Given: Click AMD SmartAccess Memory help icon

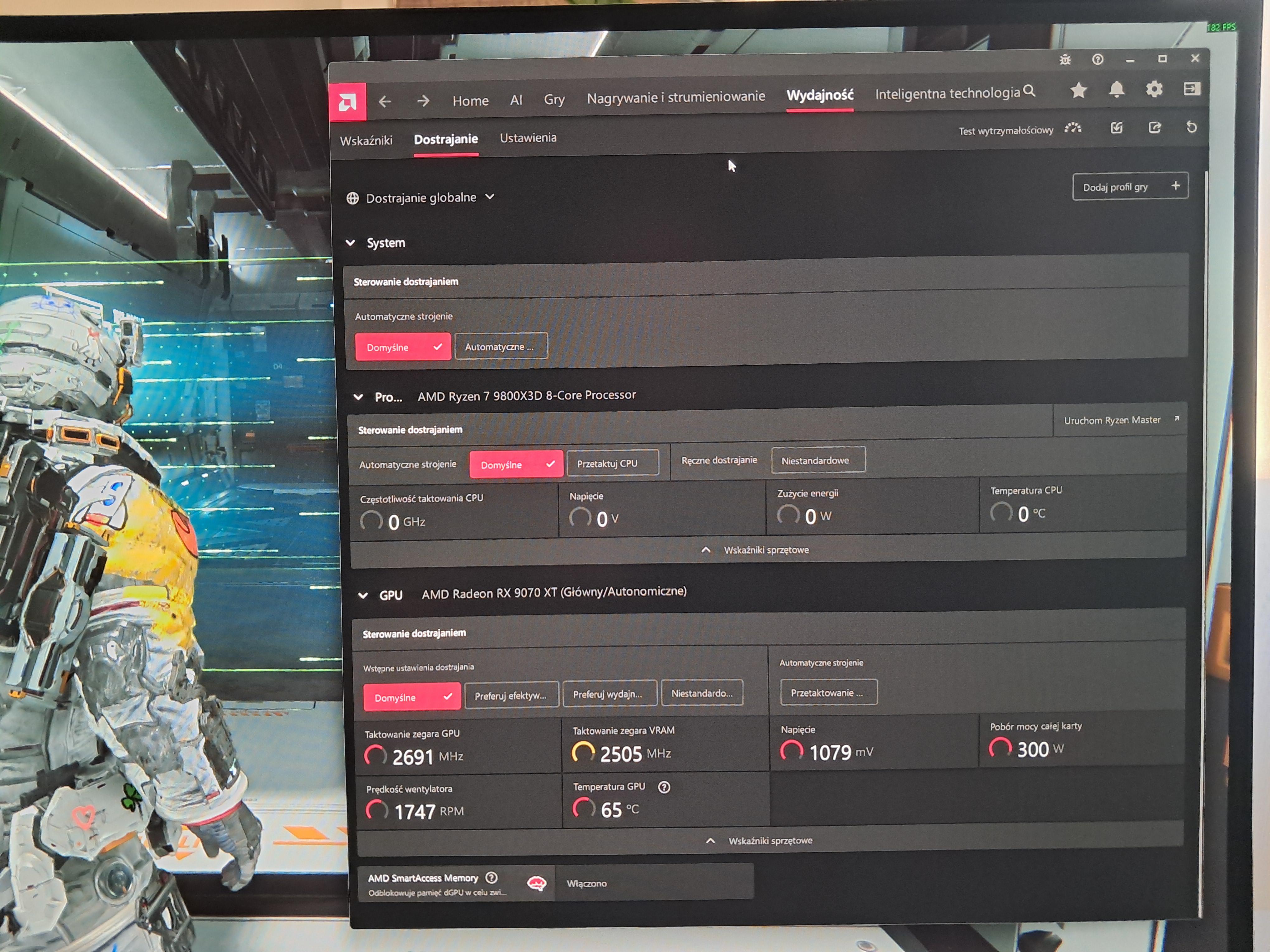Looking at the screenshot, I should [492, 877].
